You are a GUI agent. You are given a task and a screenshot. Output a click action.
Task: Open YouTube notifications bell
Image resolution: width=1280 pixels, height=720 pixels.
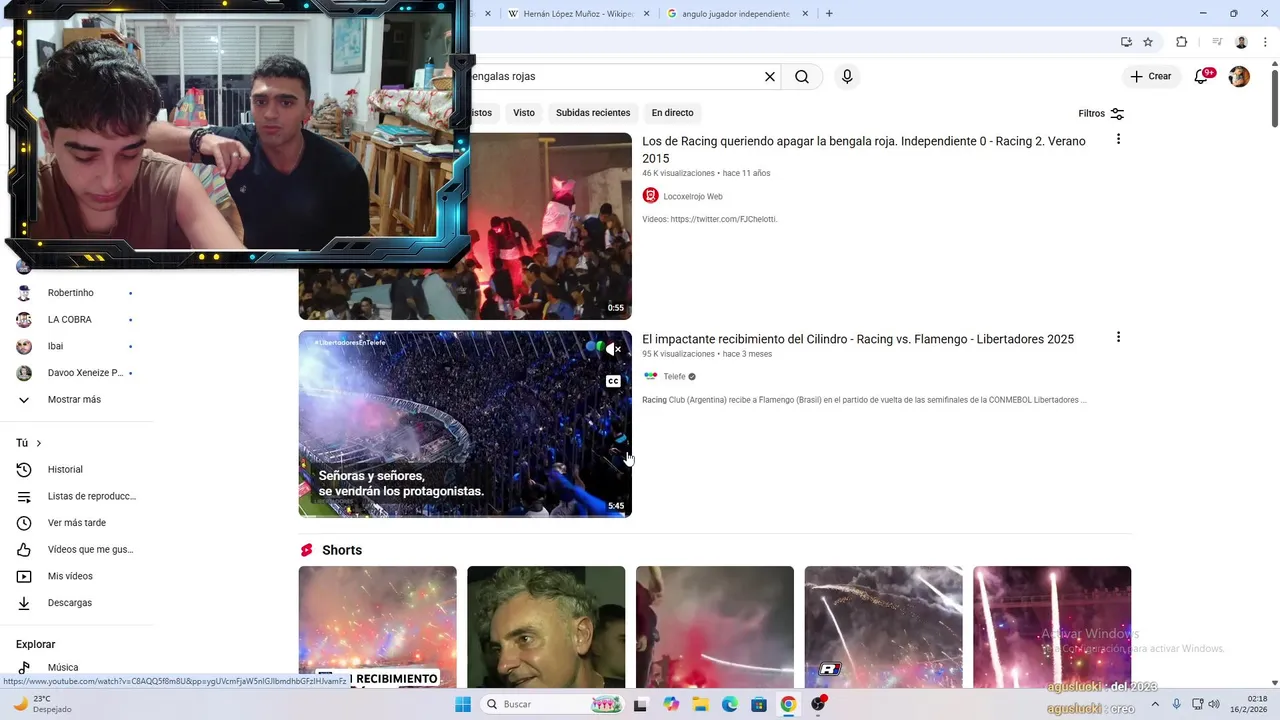(1202, 76)
